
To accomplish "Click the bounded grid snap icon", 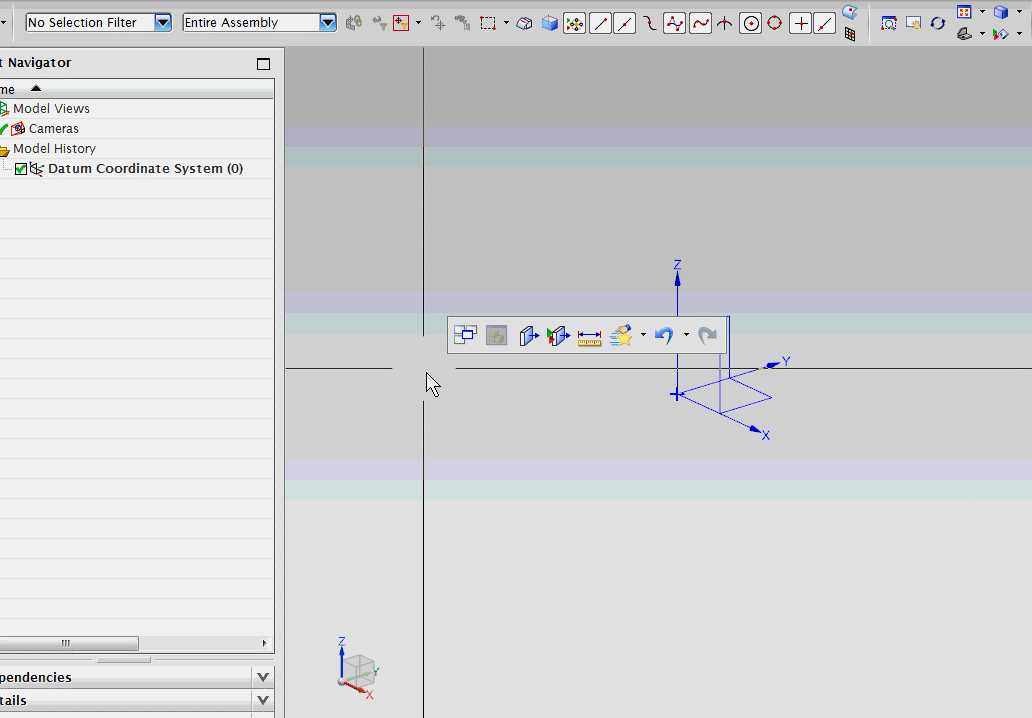I will (850, 34).
